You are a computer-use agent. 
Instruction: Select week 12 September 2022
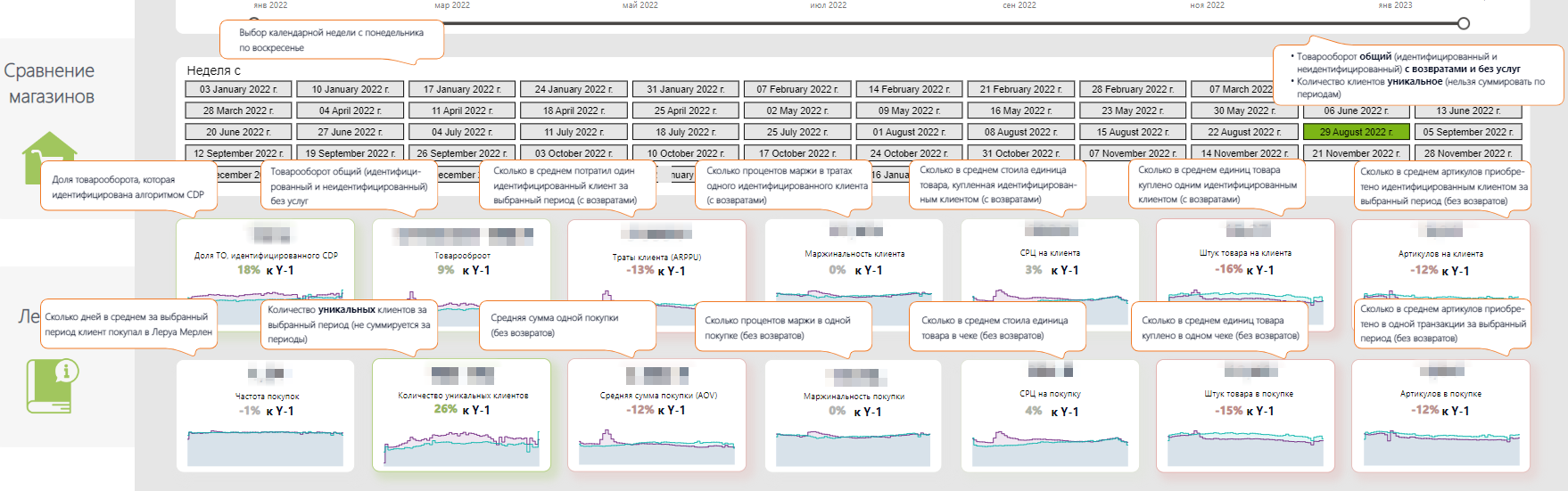(238, 153)
